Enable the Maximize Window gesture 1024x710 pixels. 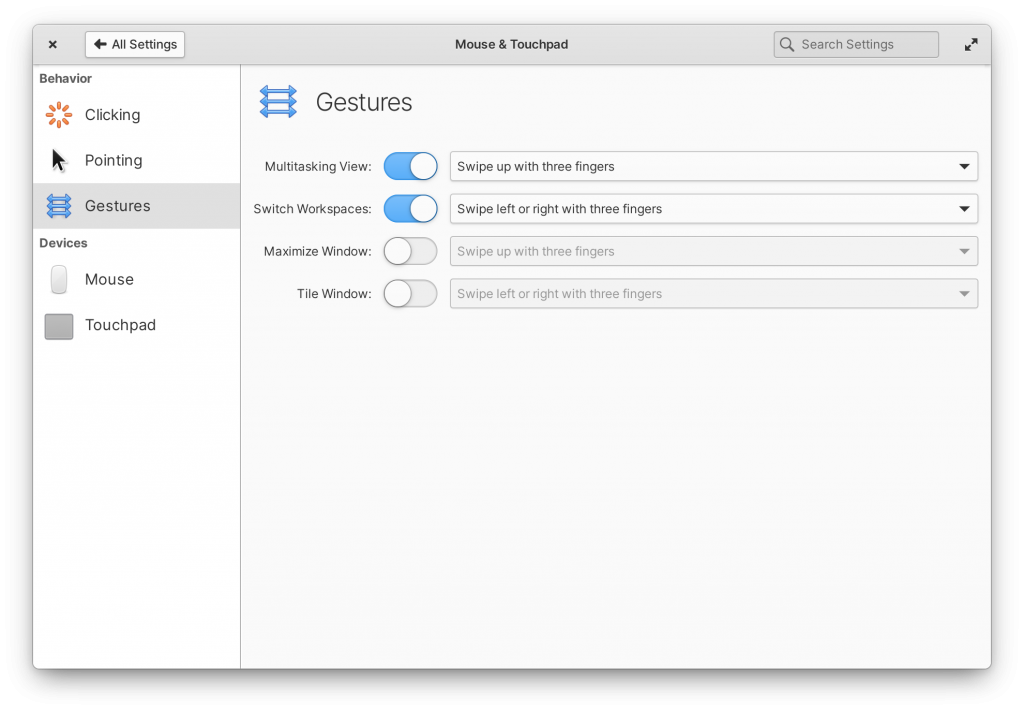[410, 251]
